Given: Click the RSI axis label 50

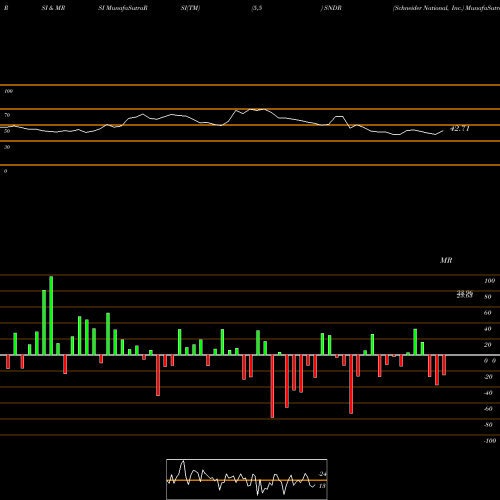Looking at the screenshot, I should [x=7, y=131].
